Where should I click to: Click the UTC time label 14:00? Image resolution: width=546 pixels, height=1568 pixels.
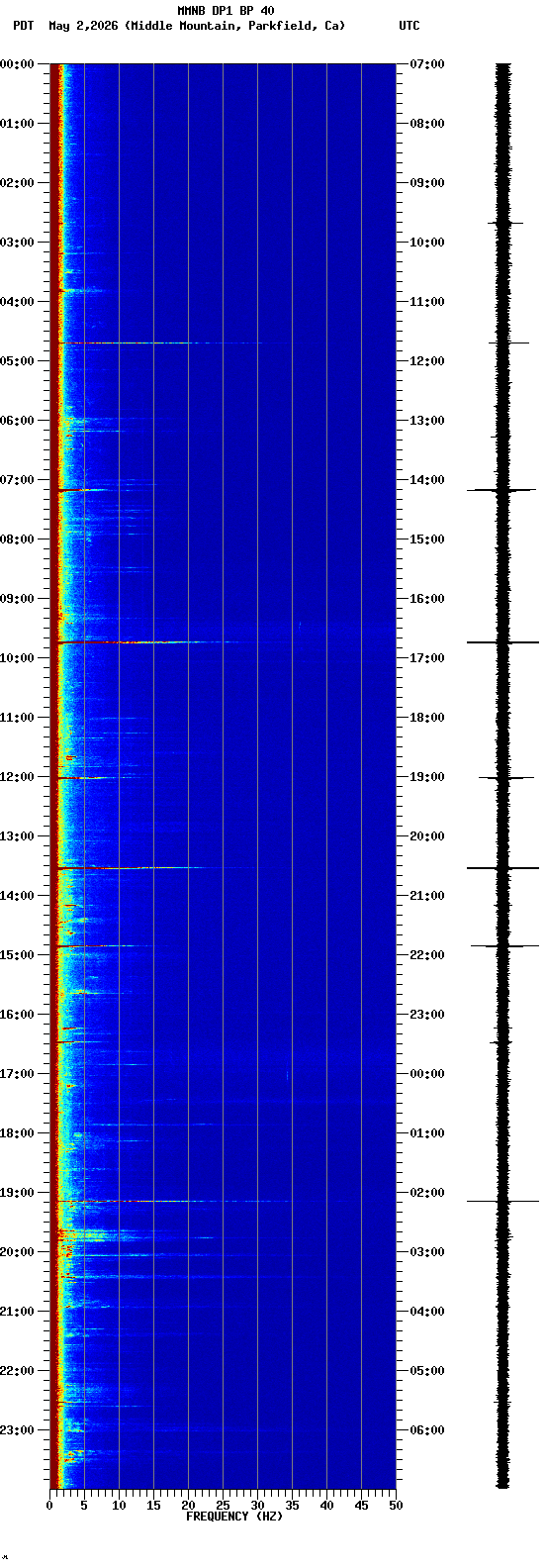[427, 480]
